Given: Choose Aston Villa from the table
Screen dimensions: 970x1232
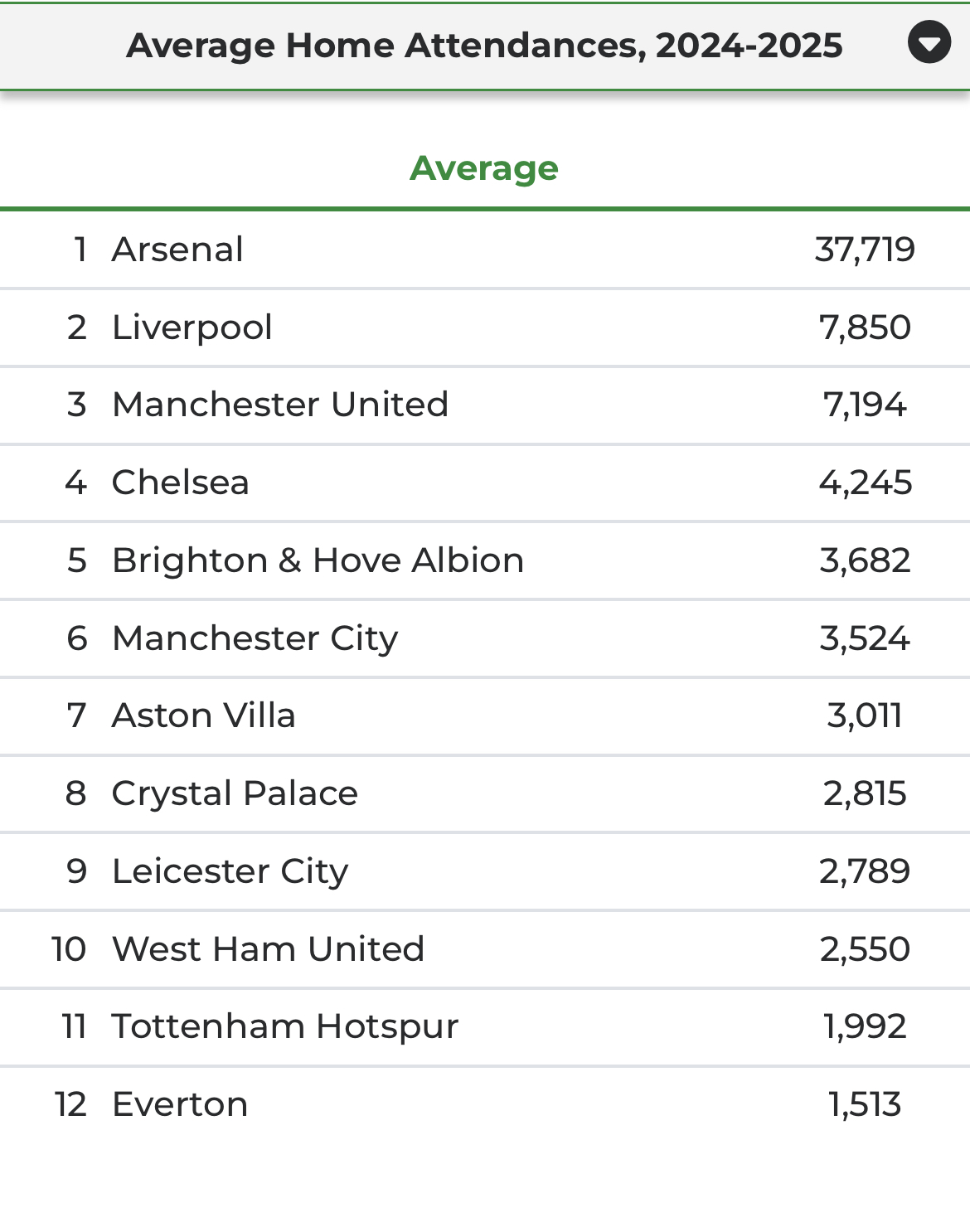Looking at the screenshot, I should pyautogui.click(x=203, y=715).
